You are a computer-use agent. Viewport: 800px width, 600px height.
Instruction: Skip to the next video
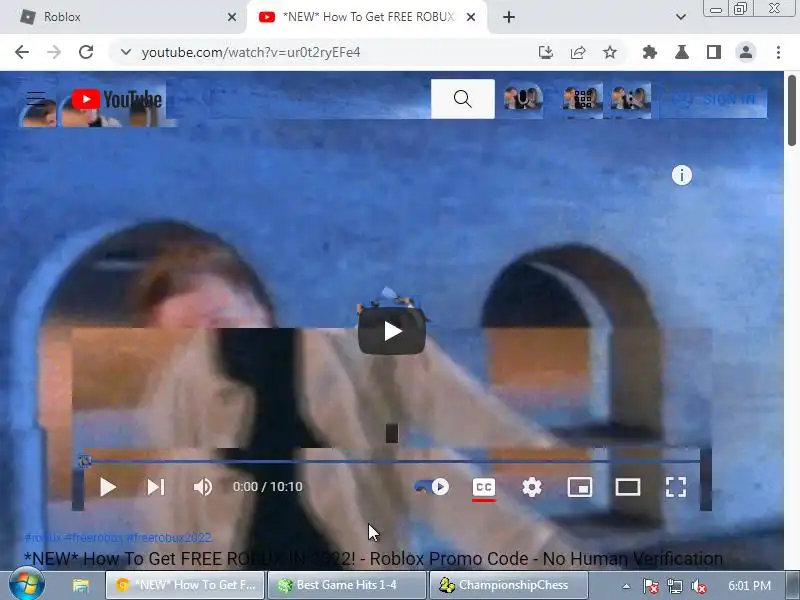click(156, 487)
